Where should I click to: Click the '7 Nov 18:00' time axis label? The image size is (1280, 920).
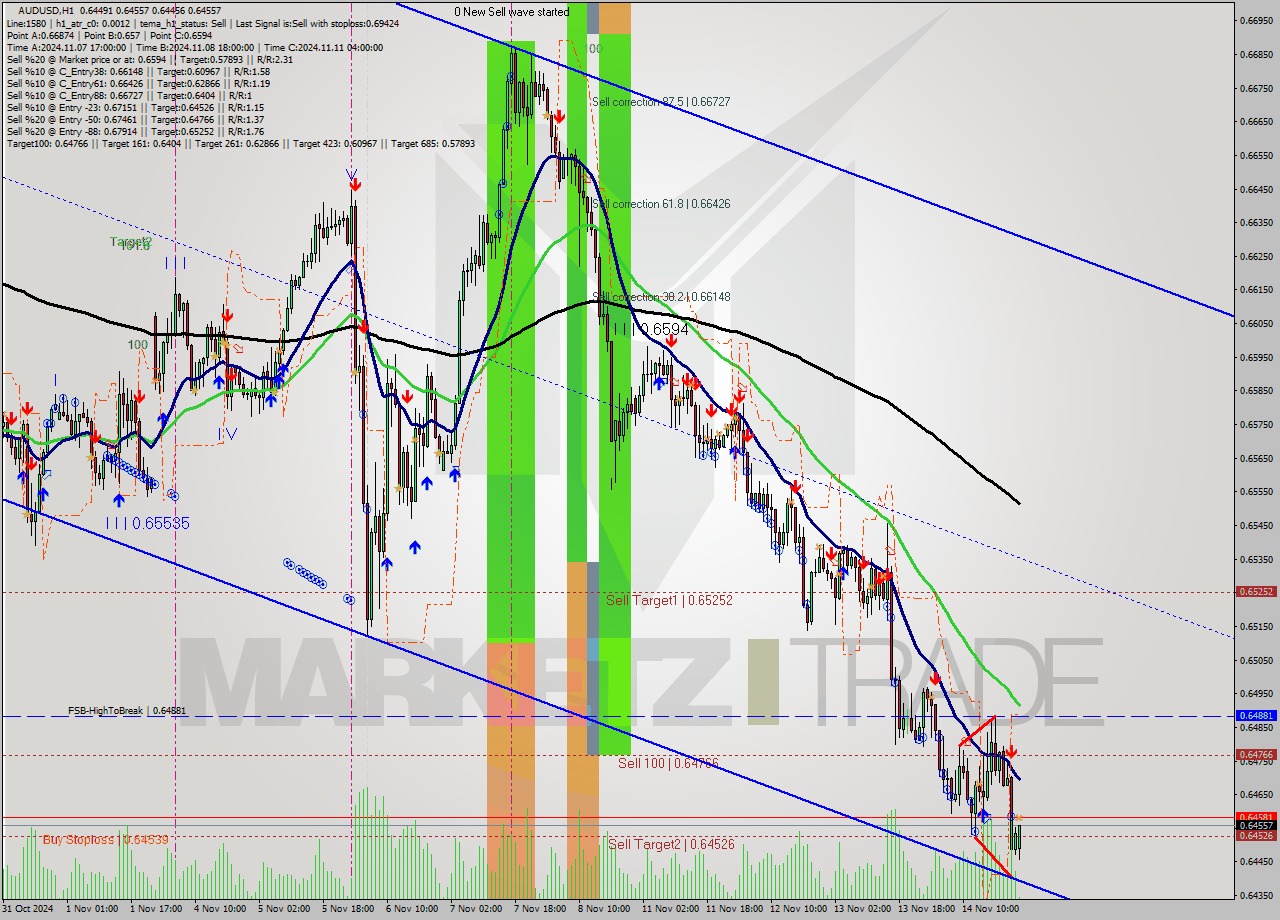(x=540, y=909)
